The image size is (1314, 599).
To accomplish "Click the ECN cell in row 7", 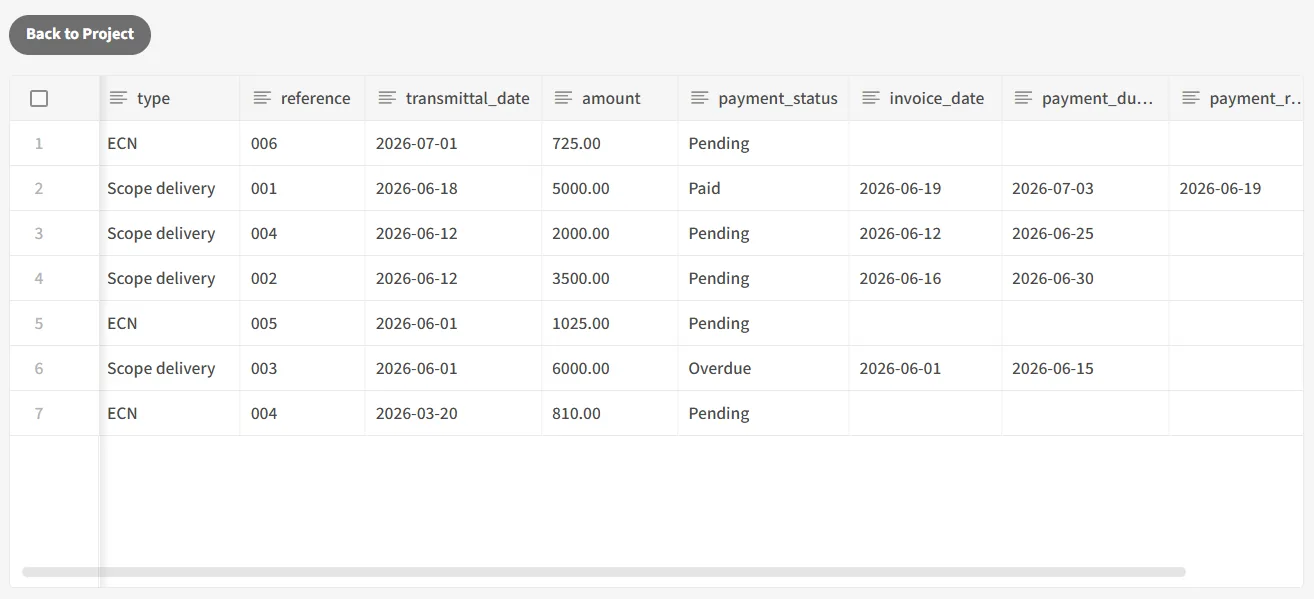I will pyautogui.click(x=170, y=413).
